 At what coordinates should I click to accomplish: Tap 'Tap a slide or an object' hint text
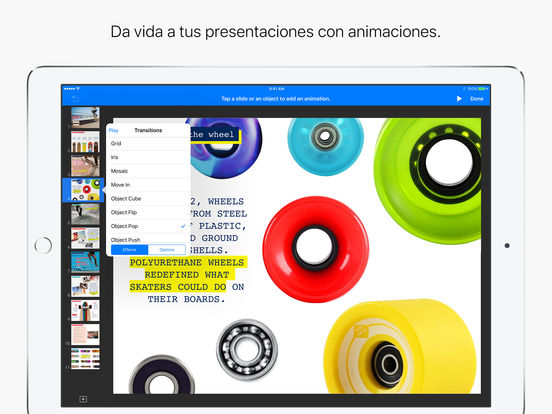[x=276, y=99]
